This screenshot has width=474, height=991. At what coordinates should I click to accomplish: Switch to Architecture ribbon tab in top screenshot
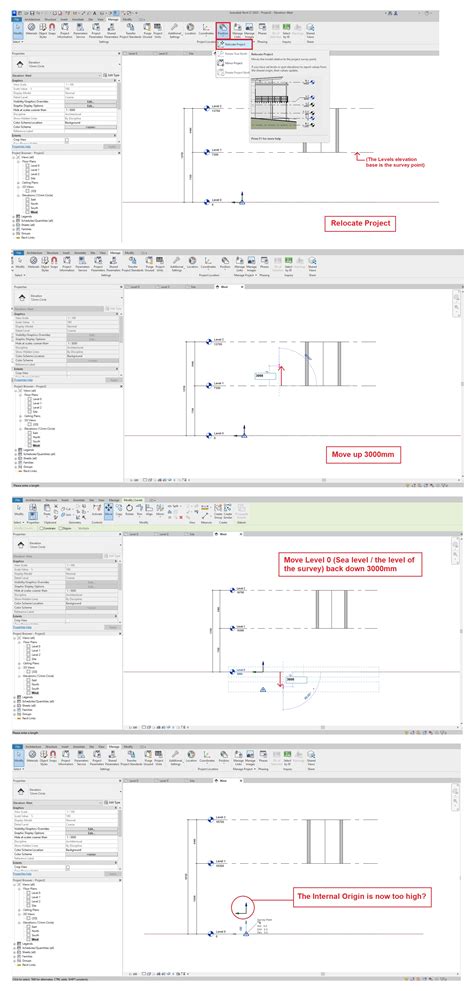coord(33,20)
